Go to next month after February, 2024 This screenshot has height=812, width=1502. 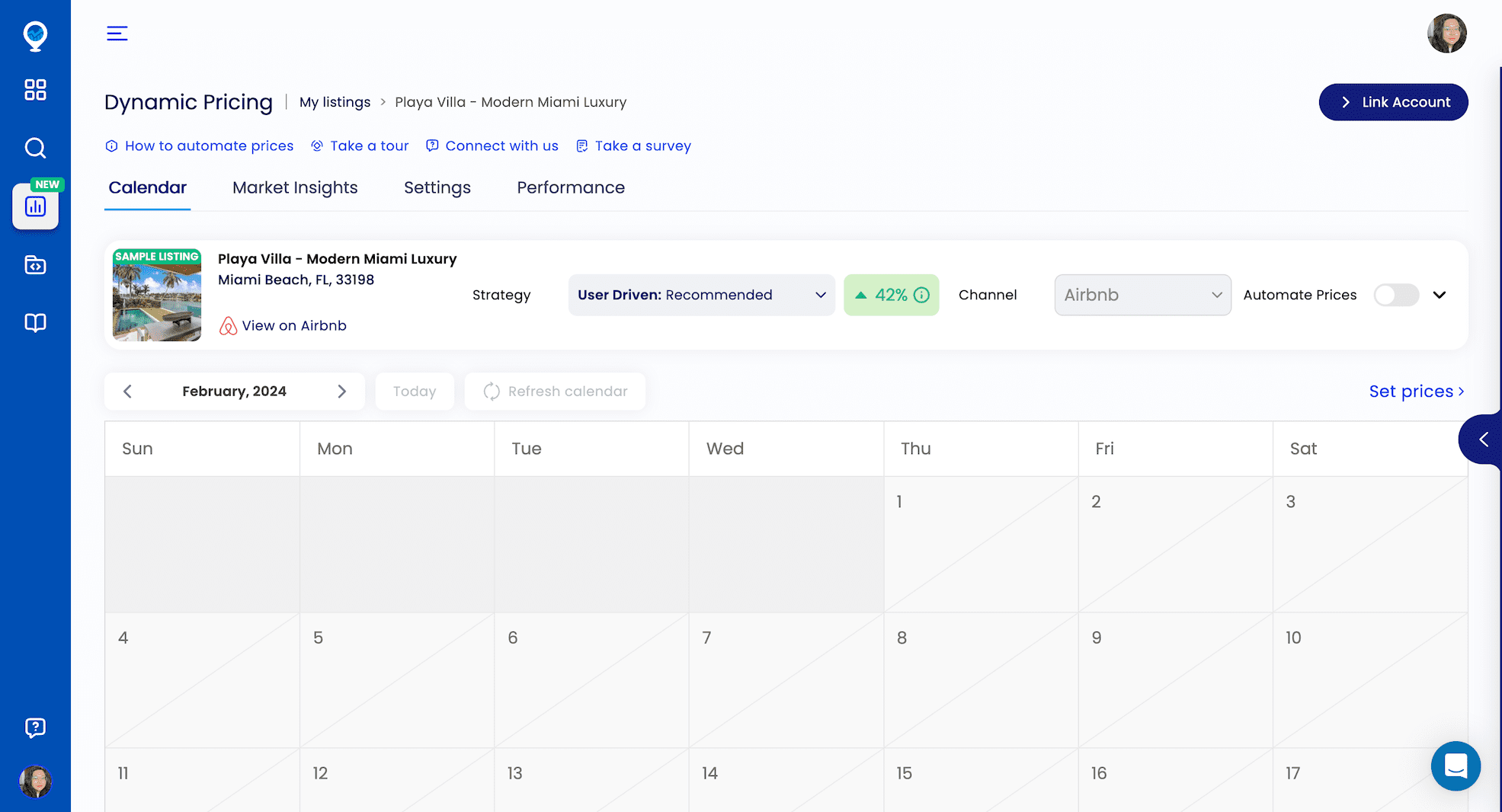click(341, 392)
